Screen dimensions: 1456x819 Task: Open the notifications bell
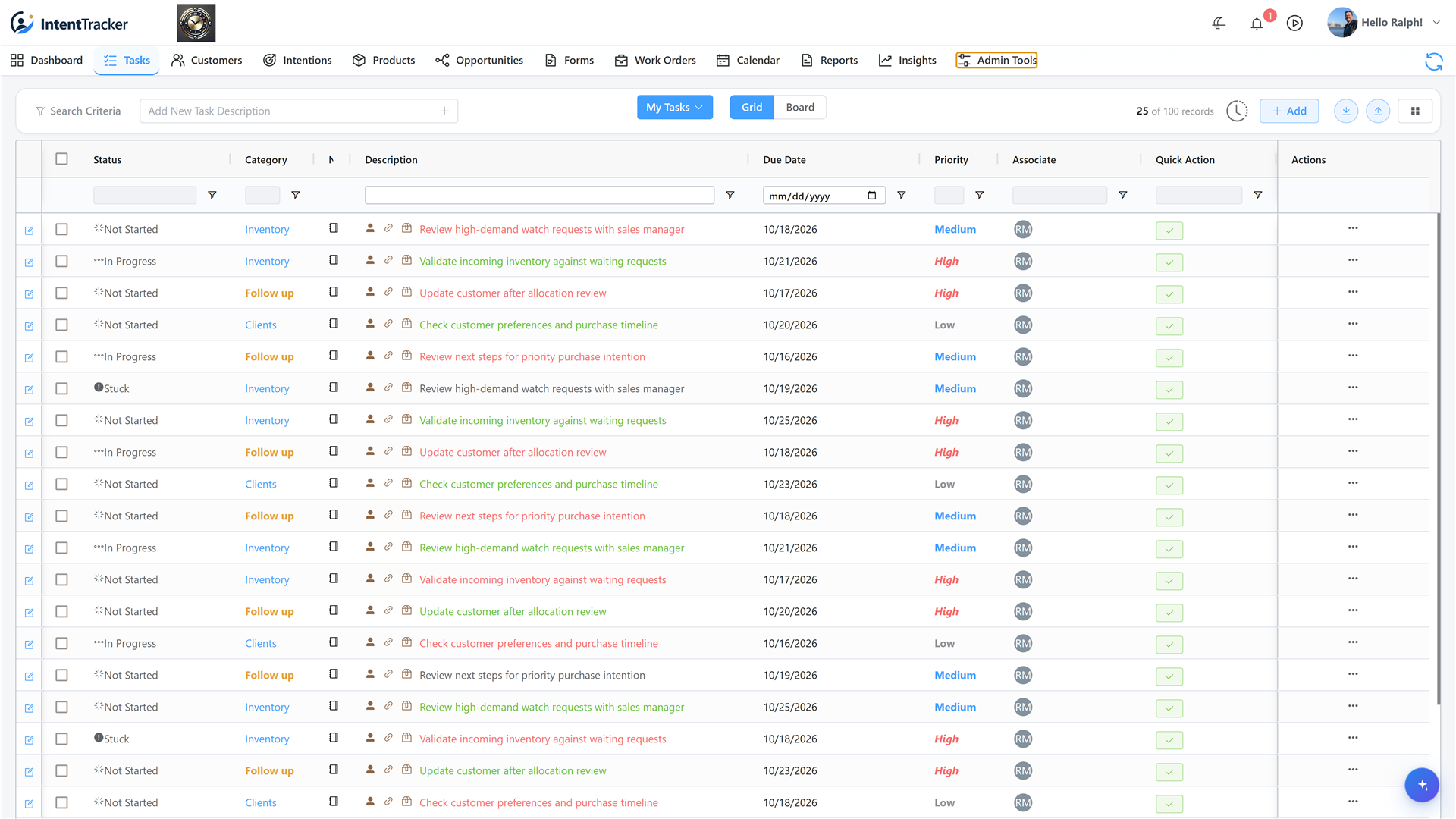(1257, 24)
